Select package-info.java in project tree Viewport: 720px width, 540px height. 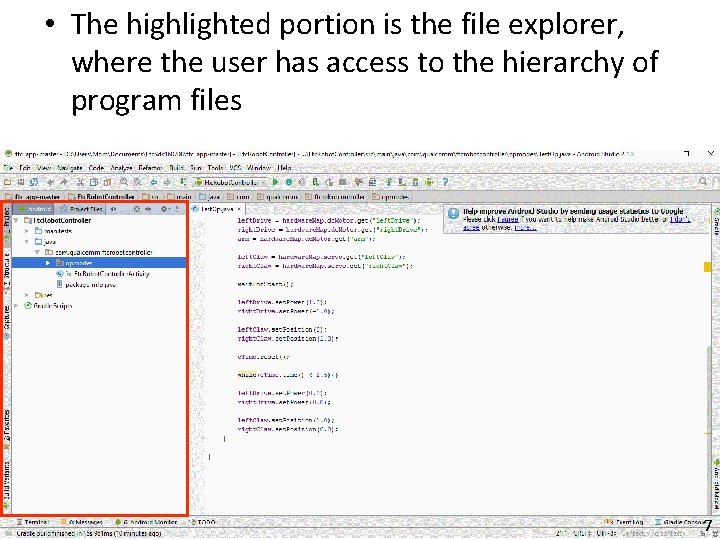pyautogui.click(x=86, y=285)
